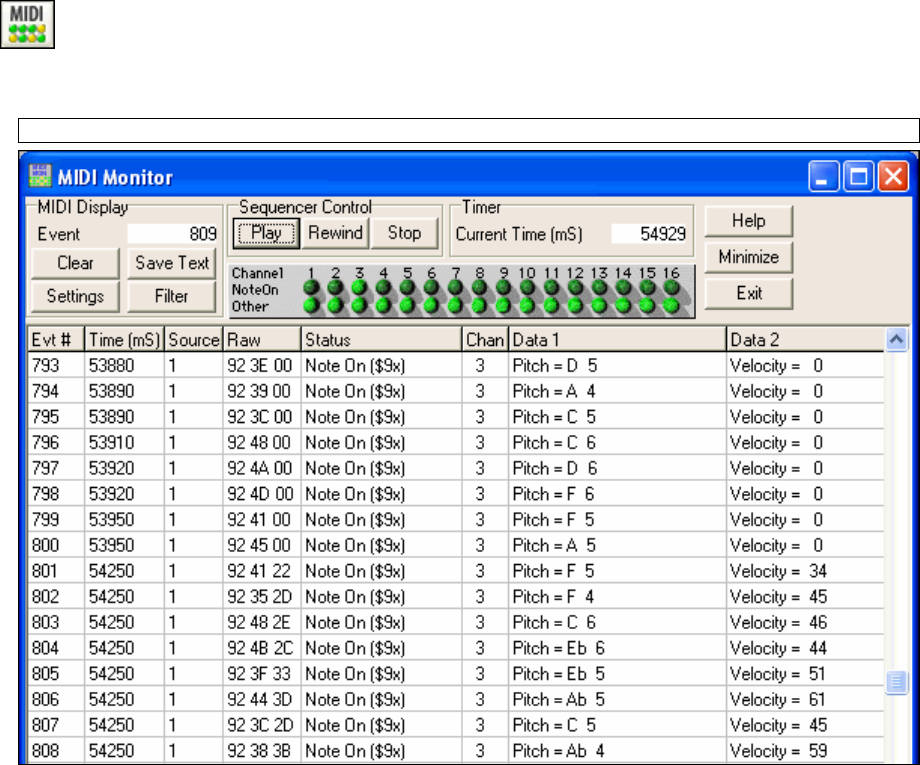Image resolution: width=920 pixels, height=765 pixels.
Task: Click the event list scrollbar thumb
Action: (x=897, y=682)
